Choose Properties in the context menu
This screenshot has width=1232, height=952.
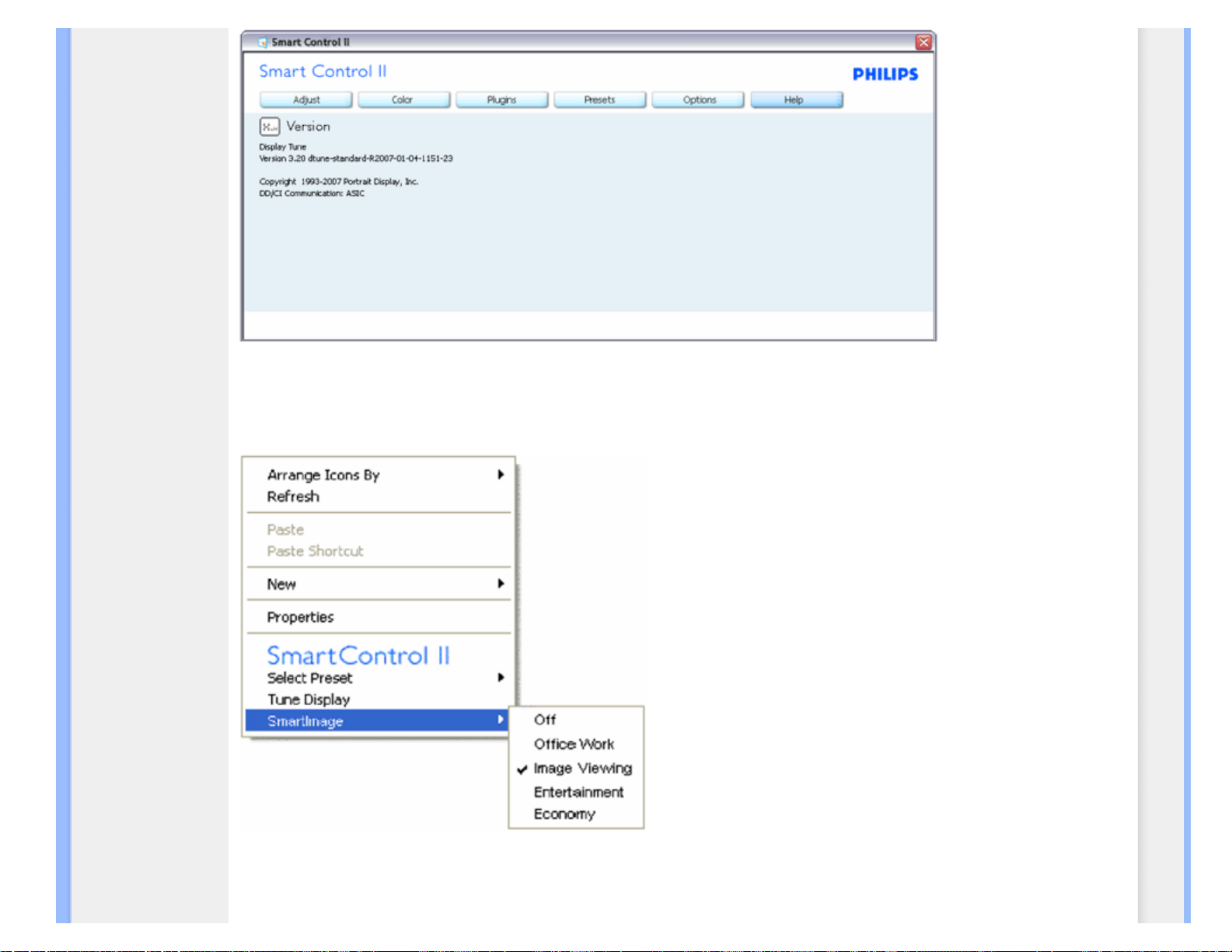click(378, 617)
